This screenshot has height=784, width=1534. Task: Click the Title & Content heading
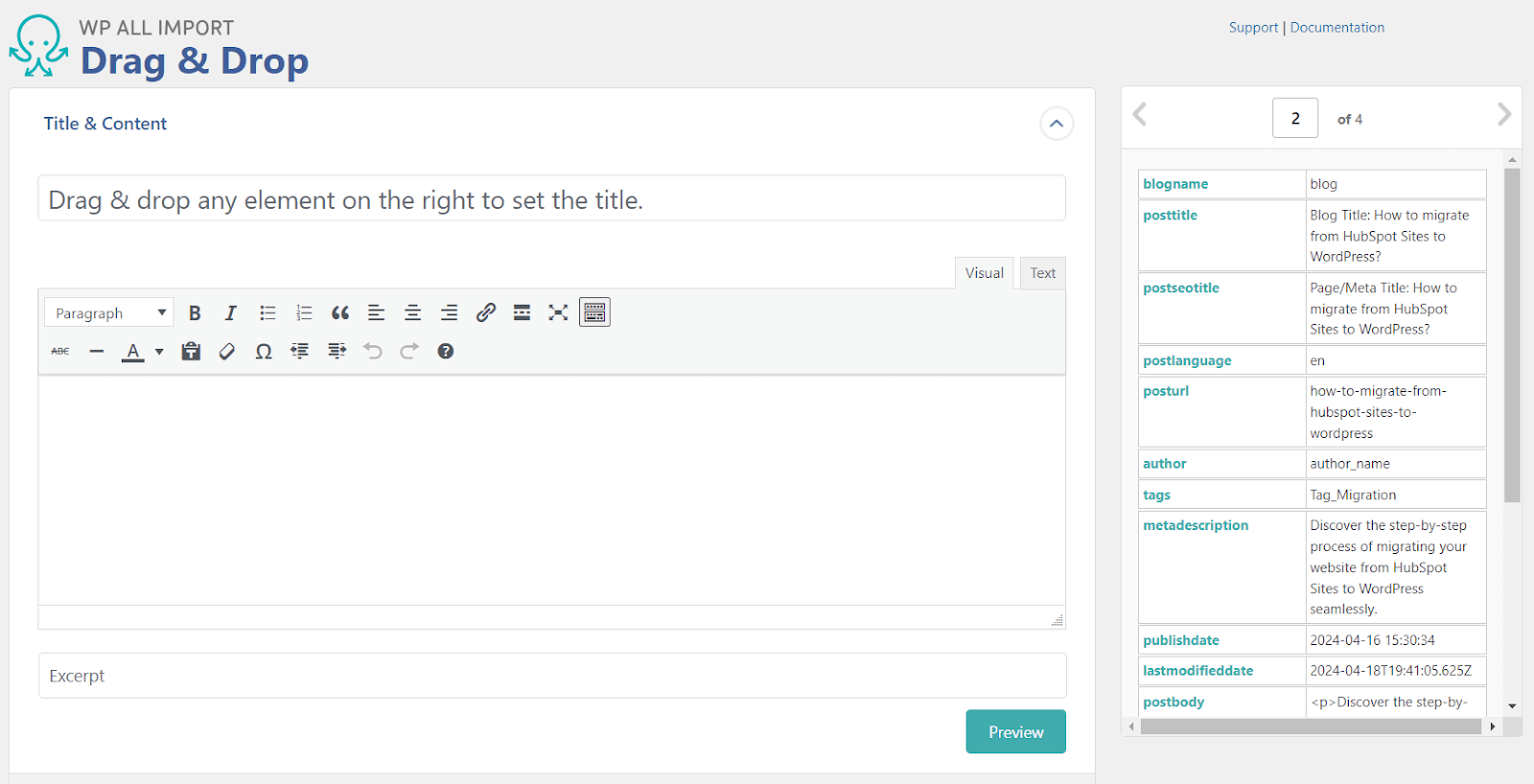[105, 124]
